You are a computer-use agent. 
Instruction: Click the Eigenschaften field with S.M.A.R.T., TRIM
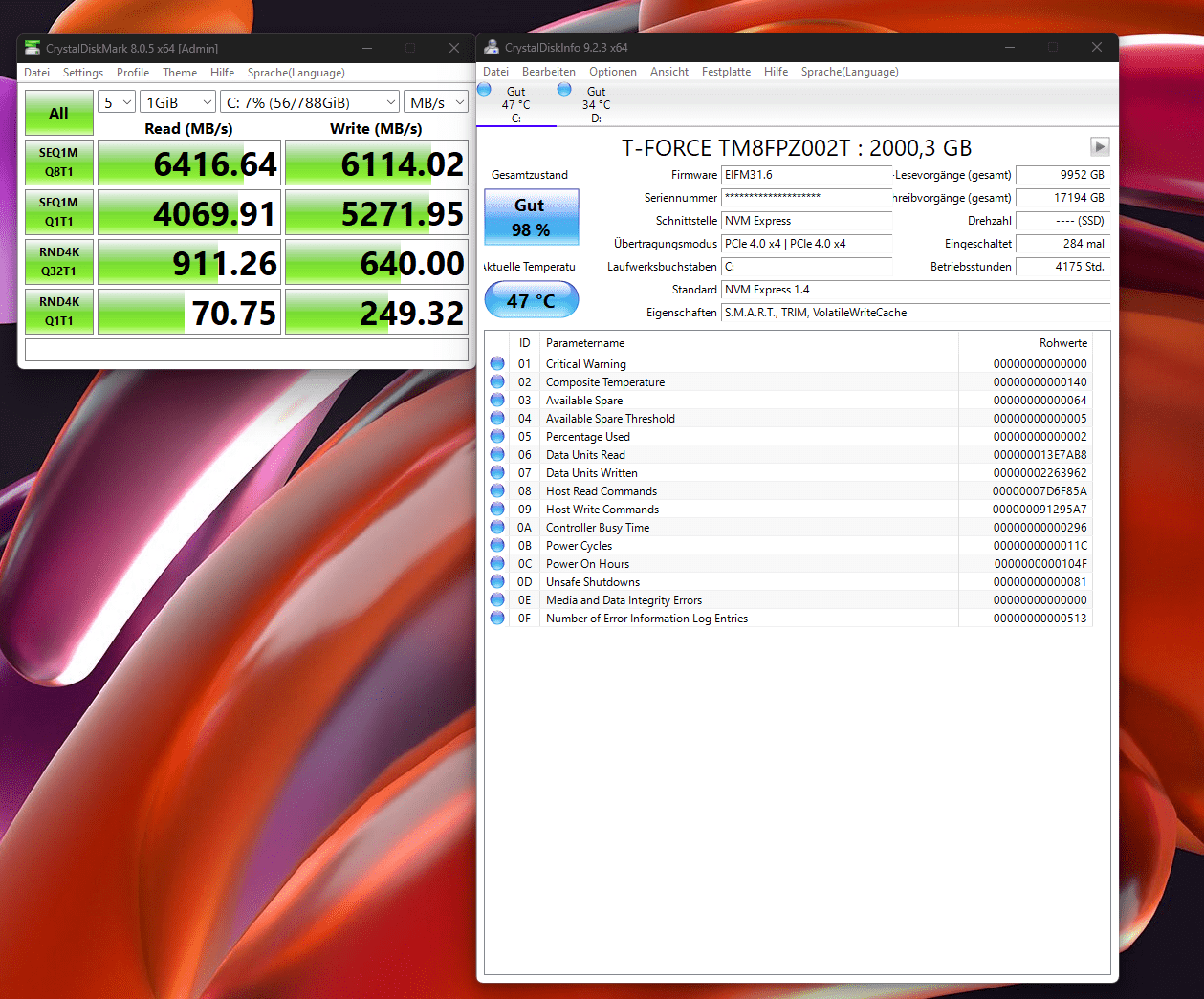click(x=916, y=313)
